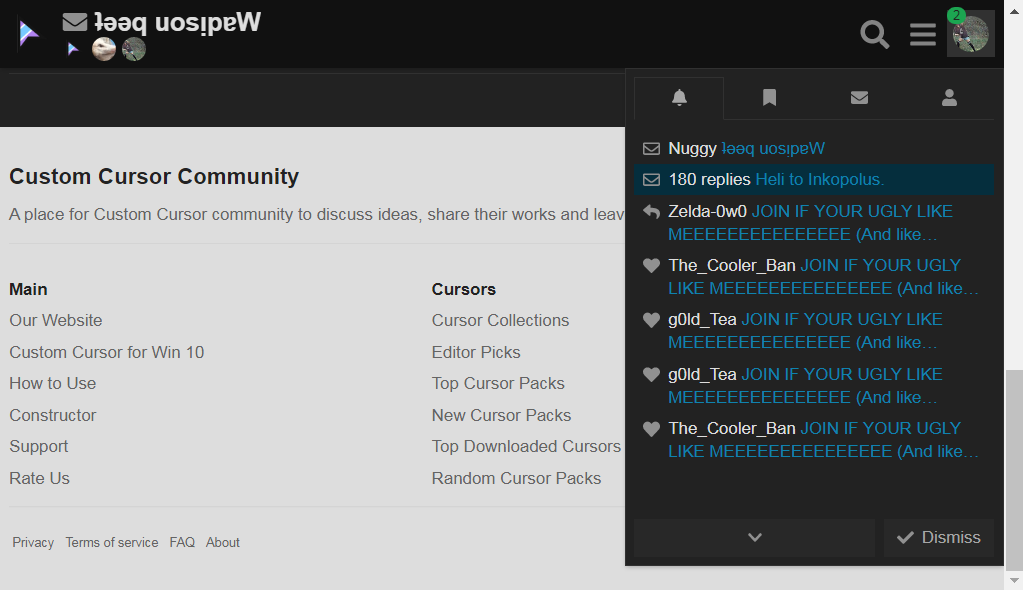
Task: Click the Custom Cursor site logo
Action: (x=28, y=34)
